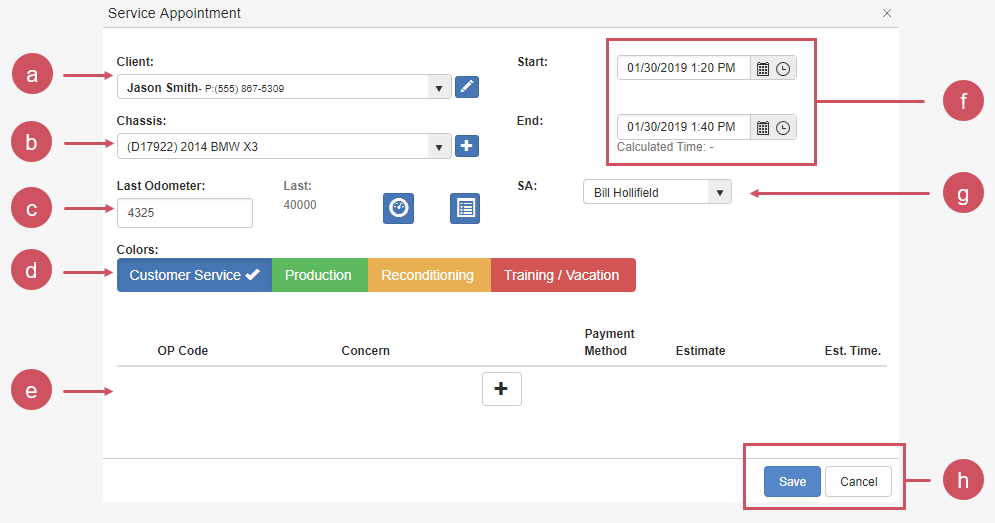Image resolution: width=995 pixels, height=523 pixels.
Task: Expand the Client dropdown
Action: tap(438, 88)
